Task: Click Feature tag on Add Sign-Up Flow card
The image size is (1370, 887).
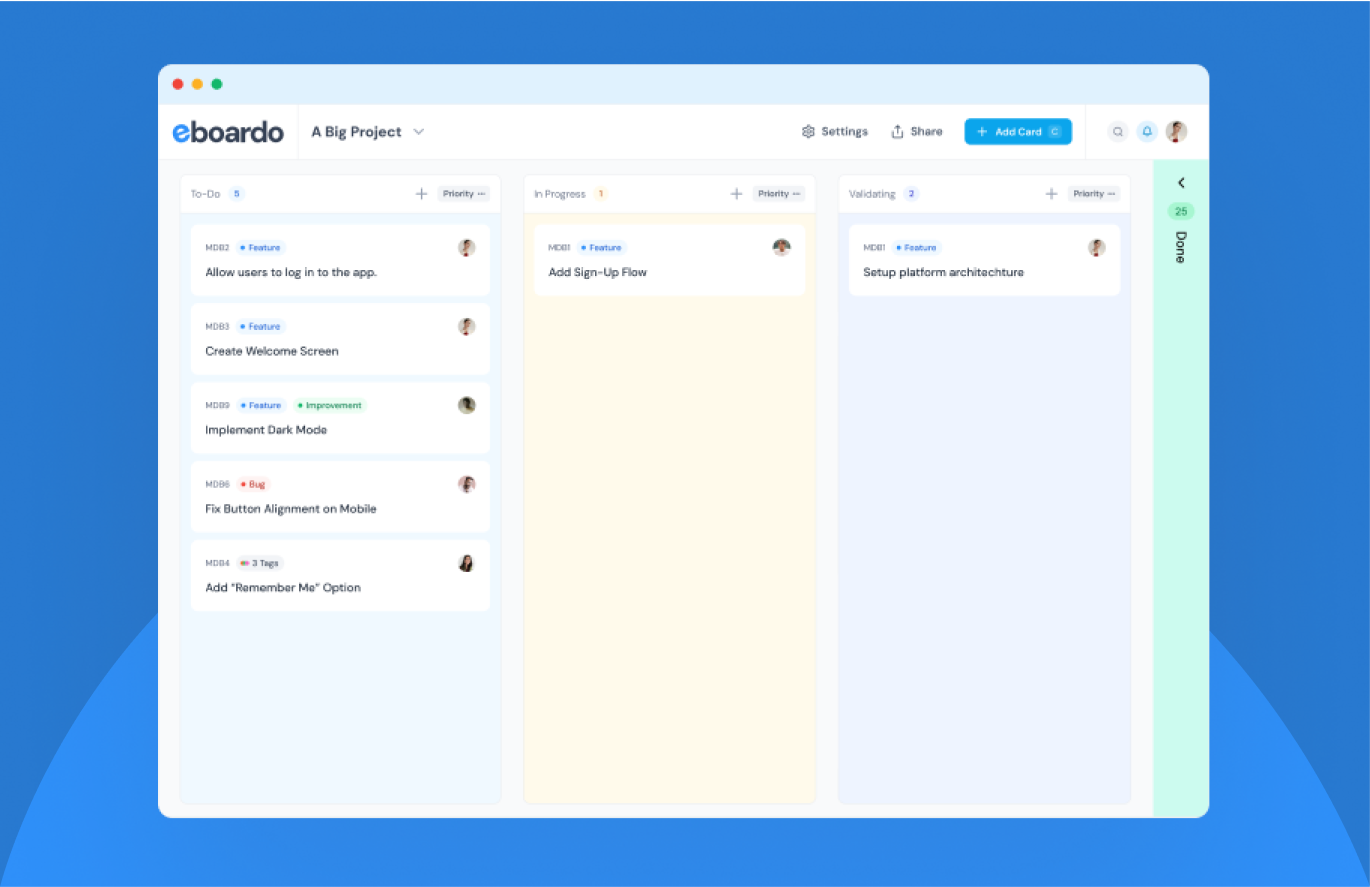Action: (x=602, y=247)
